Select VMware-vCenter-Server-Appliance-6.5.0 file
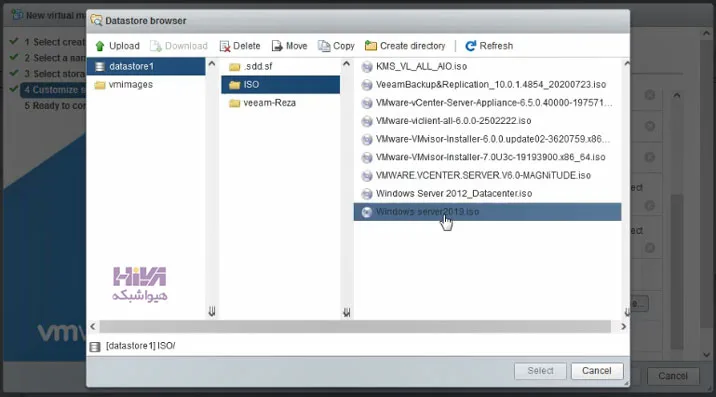 coord(487,103)
